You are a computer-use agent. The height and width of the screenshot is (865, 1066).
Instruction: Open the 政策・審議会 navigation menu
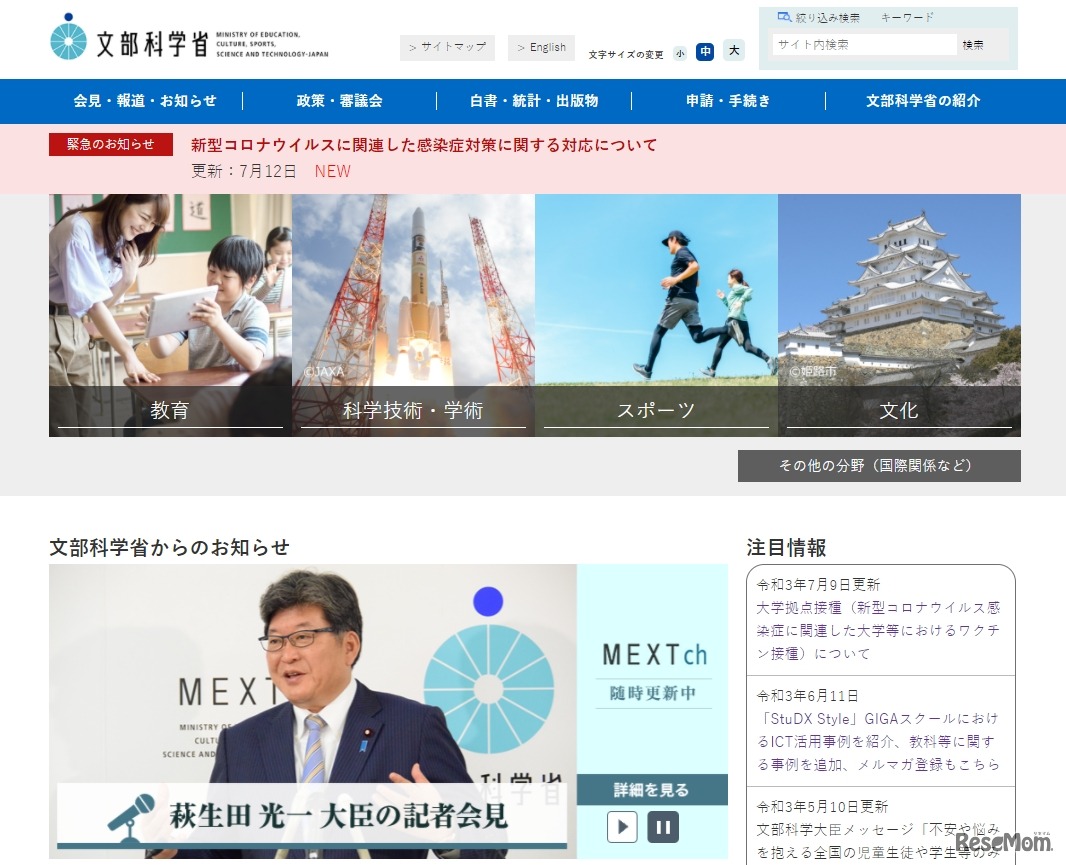340,100
